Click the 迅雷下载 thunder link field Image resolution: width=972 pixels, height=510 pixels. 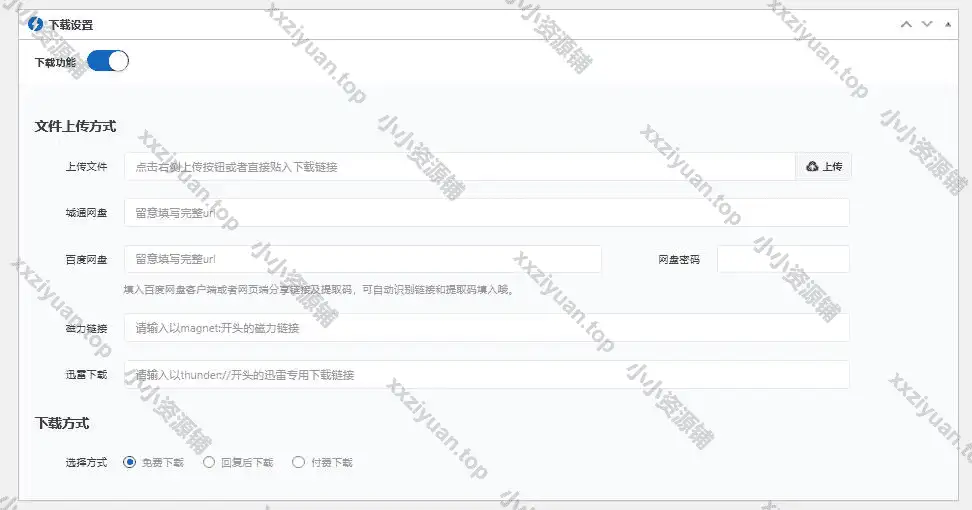click(x=486, y=375)
